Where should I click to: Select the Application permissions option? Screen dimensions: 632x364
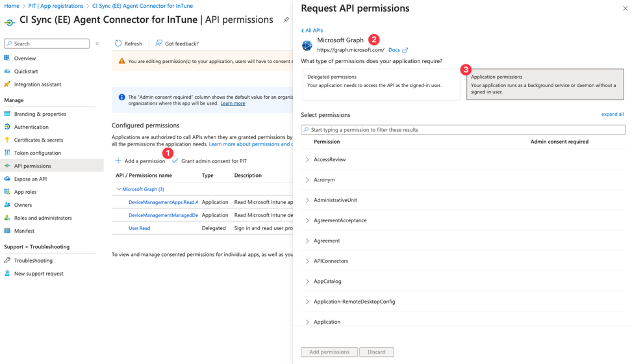(x=545, y=84)
